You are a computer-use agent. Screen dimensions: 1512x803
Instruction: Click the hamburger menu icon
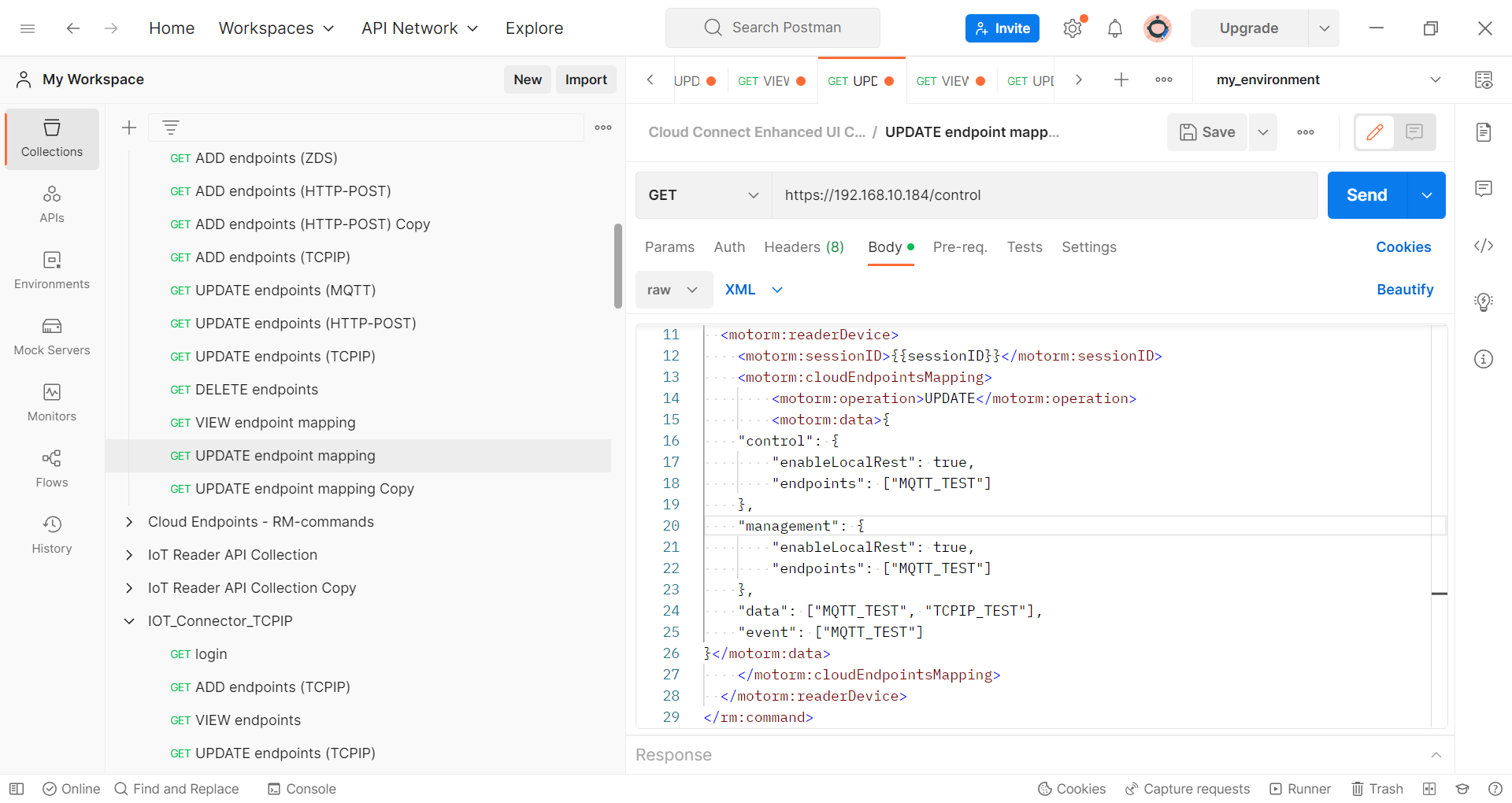coord(28,28)
